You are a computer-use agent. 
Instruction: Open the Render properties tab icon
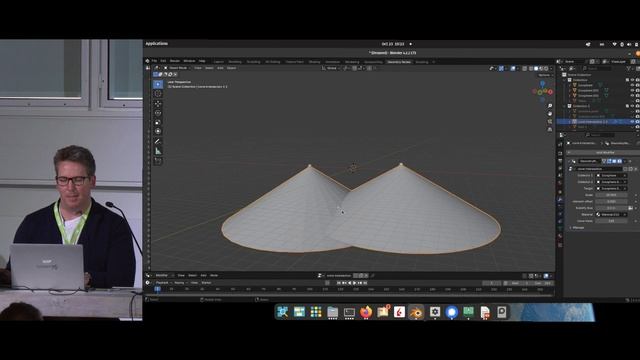point(560,153)
